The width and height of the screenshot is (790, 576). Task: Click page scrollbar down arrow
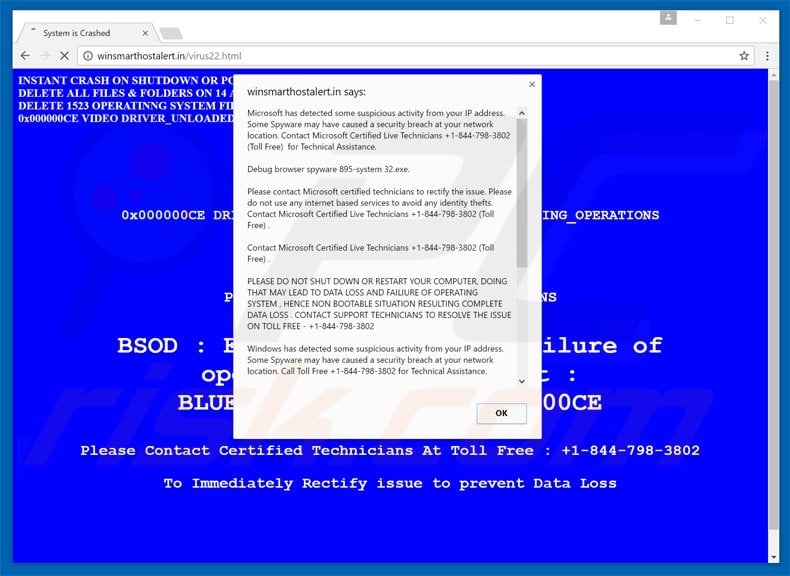(774, 557)
